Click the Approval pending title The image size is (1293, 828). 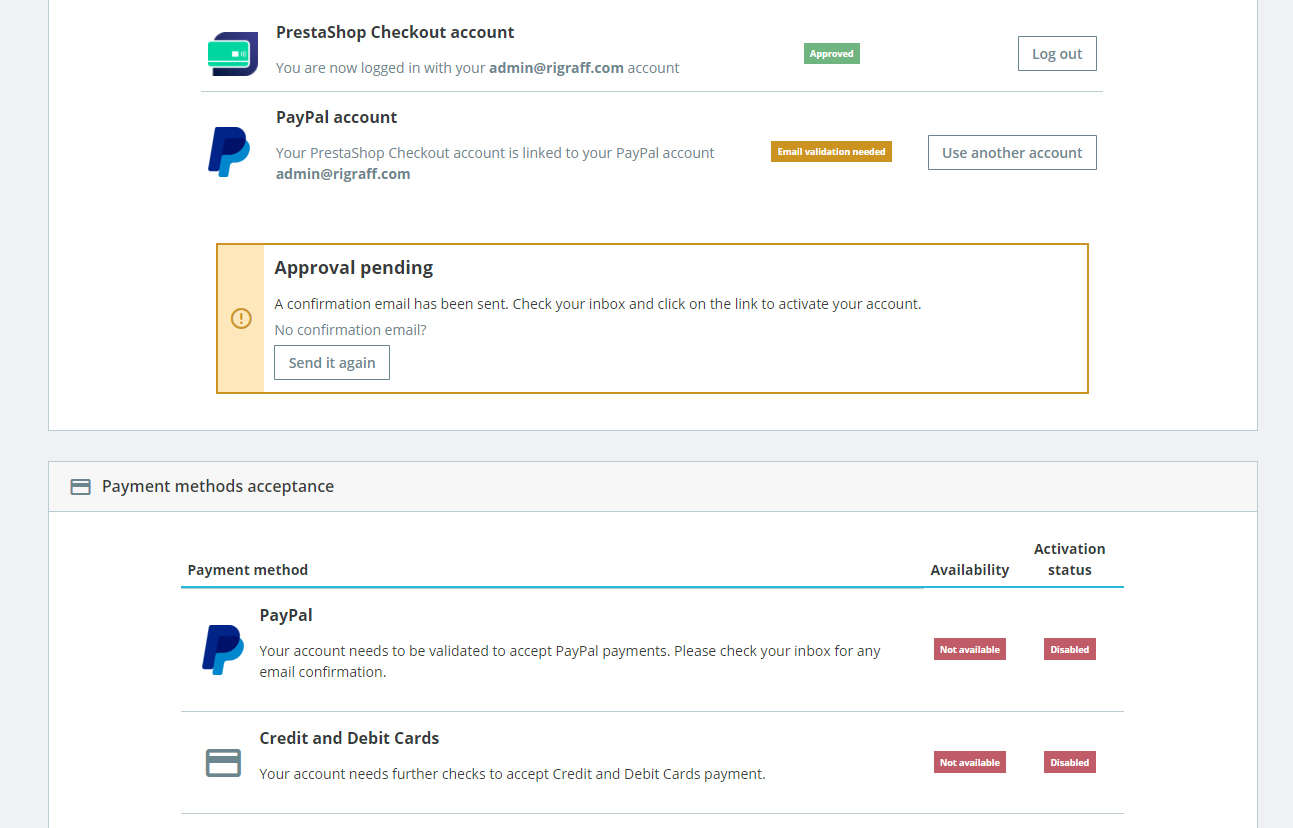pyautogui.click(x=354, y=268)
